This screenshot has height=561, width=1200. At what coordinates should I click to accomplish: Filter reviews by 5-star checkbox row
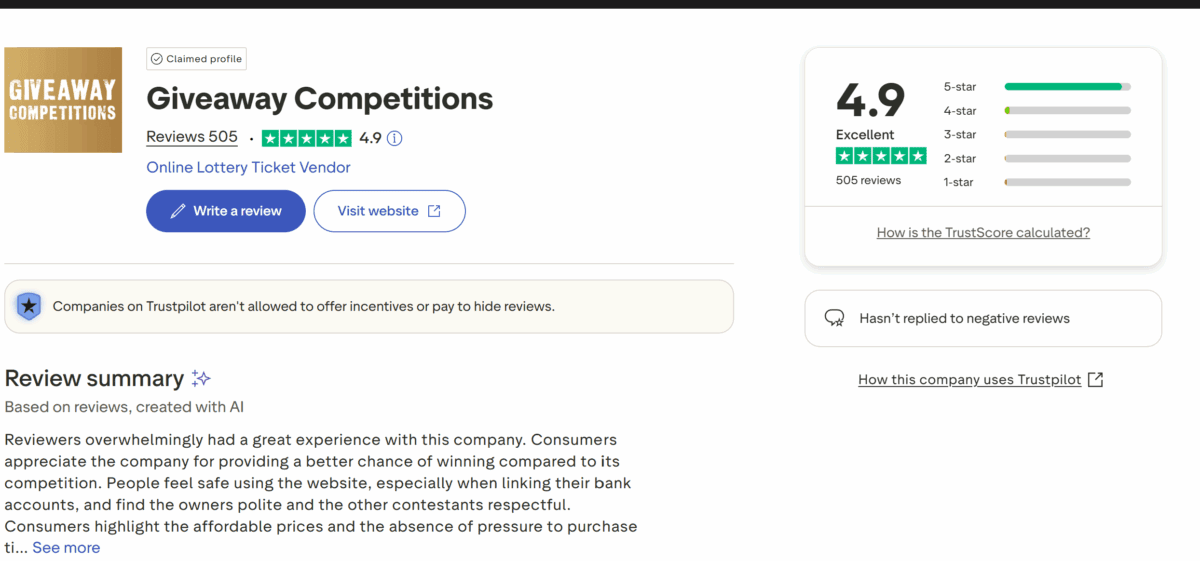pos(1036,87)
